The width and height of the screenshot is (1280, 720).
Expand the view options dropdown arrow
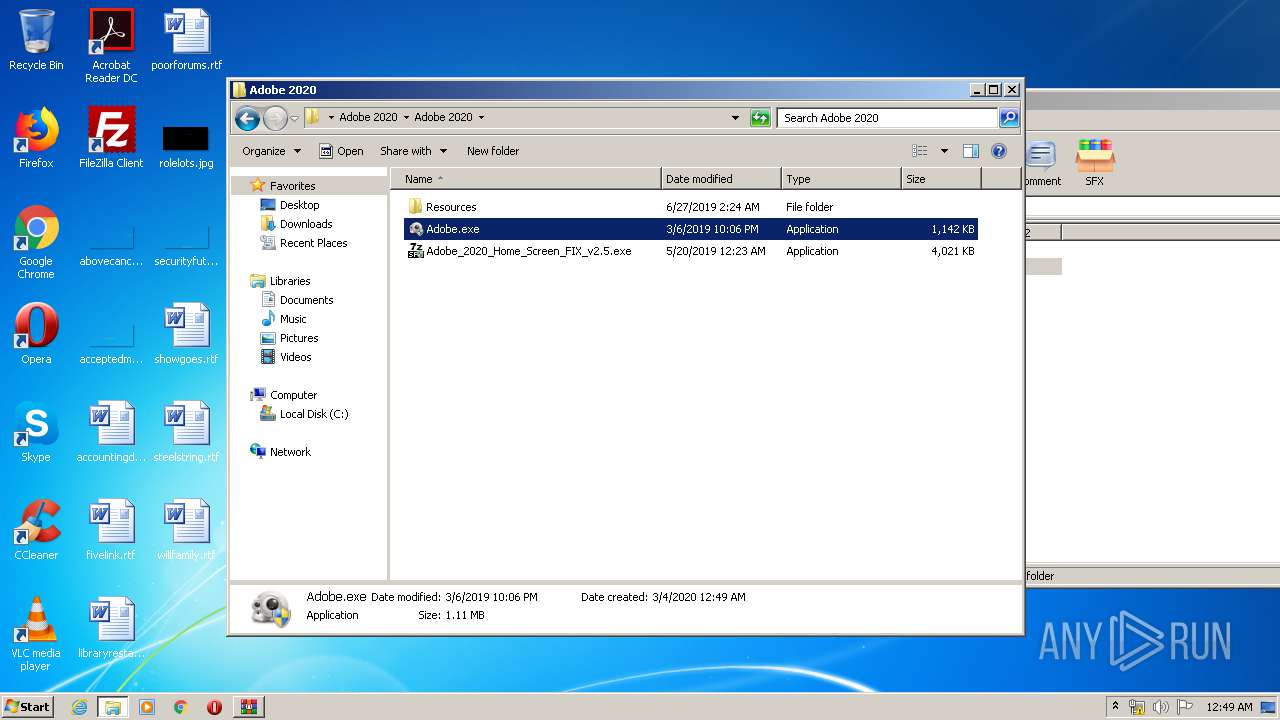944,151
